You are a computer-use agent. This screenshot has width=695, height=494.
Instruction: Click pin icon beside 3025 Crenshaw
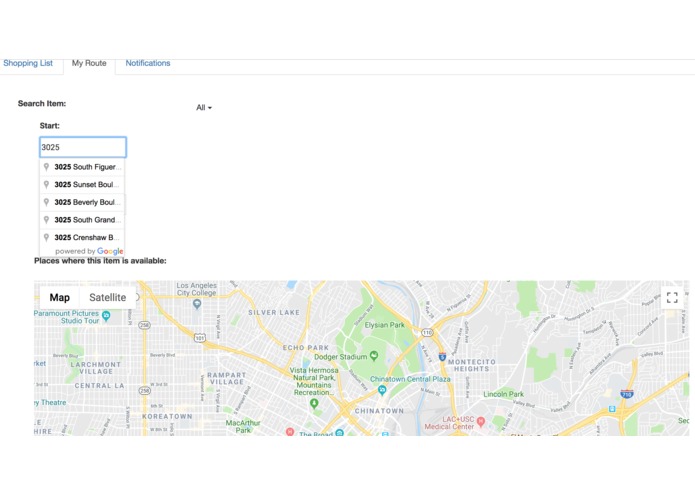click(x=46, y=237)
